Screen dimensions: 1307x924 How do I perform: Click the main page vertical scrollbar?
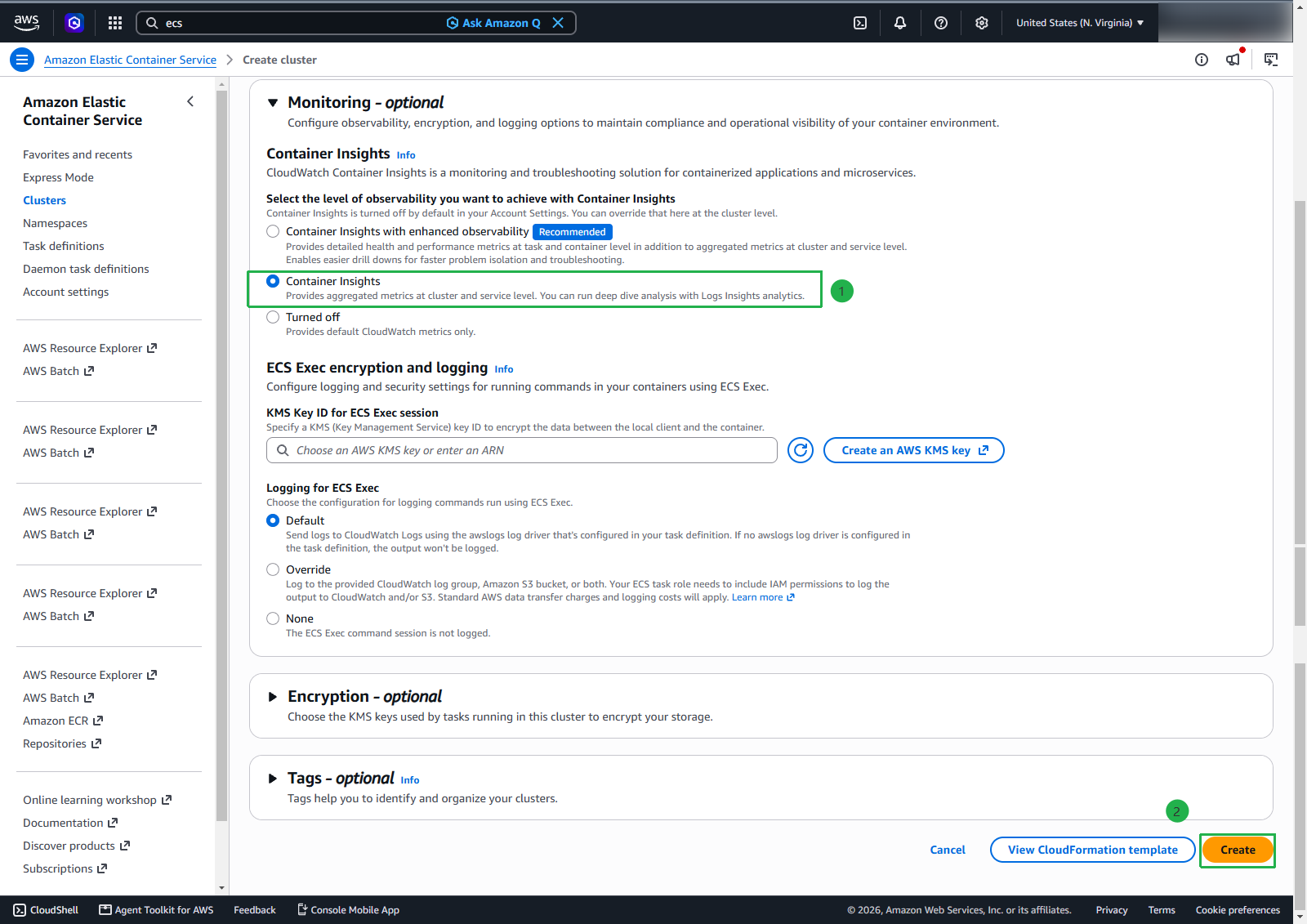(1300, 372)
